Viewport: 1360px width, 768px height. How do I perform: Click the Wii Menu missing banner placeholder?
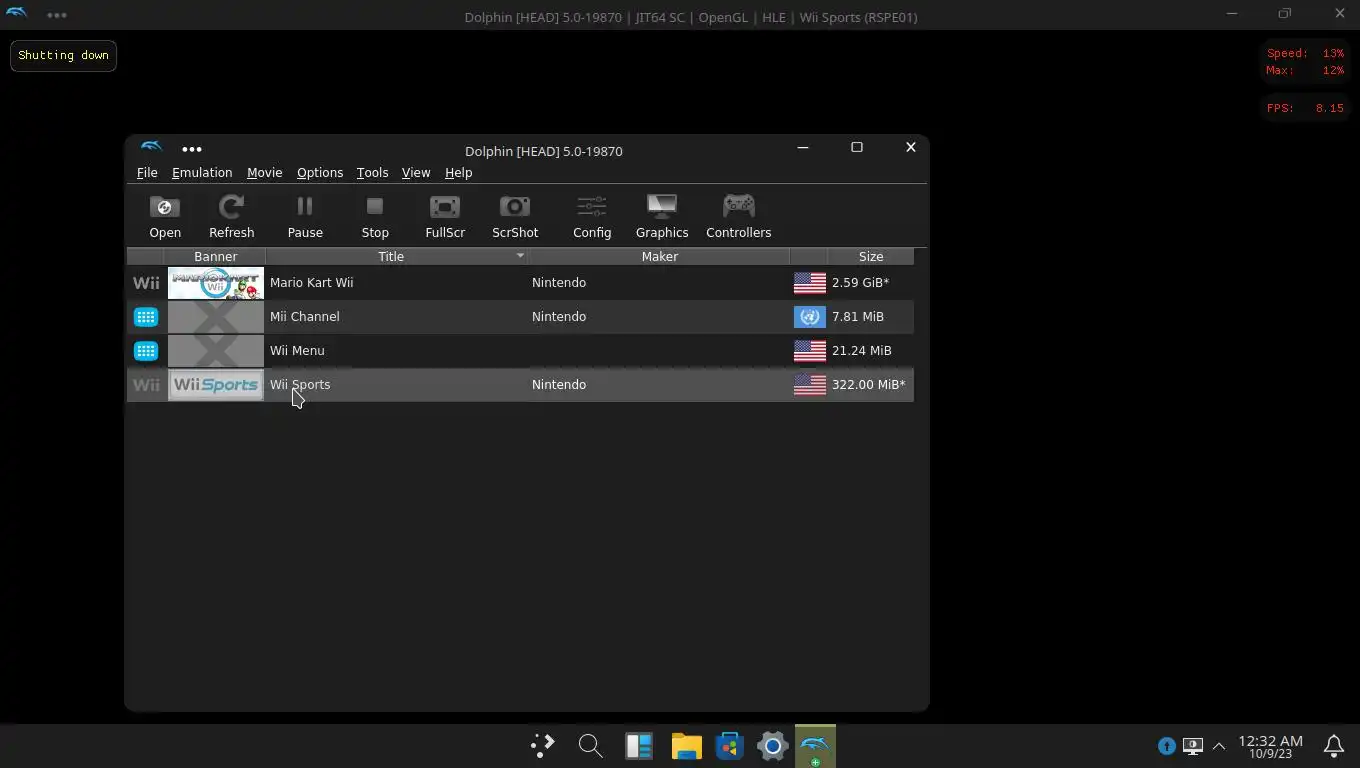pyautogui.click(x=216, y=351)
